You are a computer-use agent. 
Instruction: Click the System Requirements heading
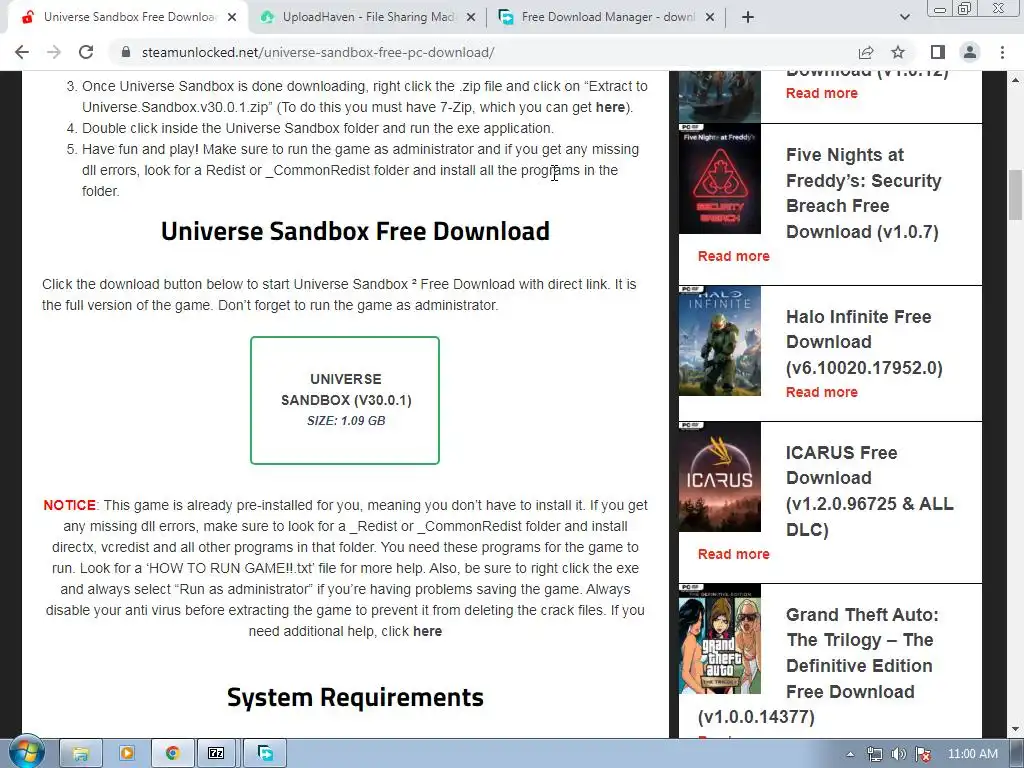point(355,697)
